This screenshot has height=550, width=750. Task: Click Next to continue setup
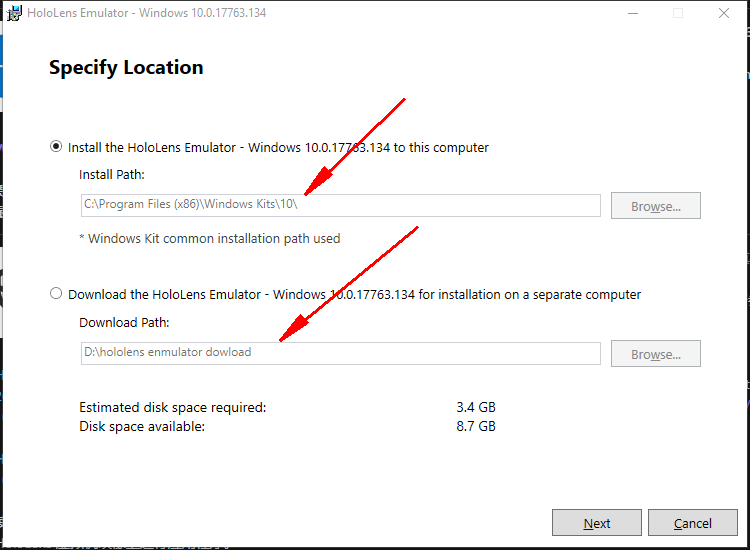(x=597, y=523)
